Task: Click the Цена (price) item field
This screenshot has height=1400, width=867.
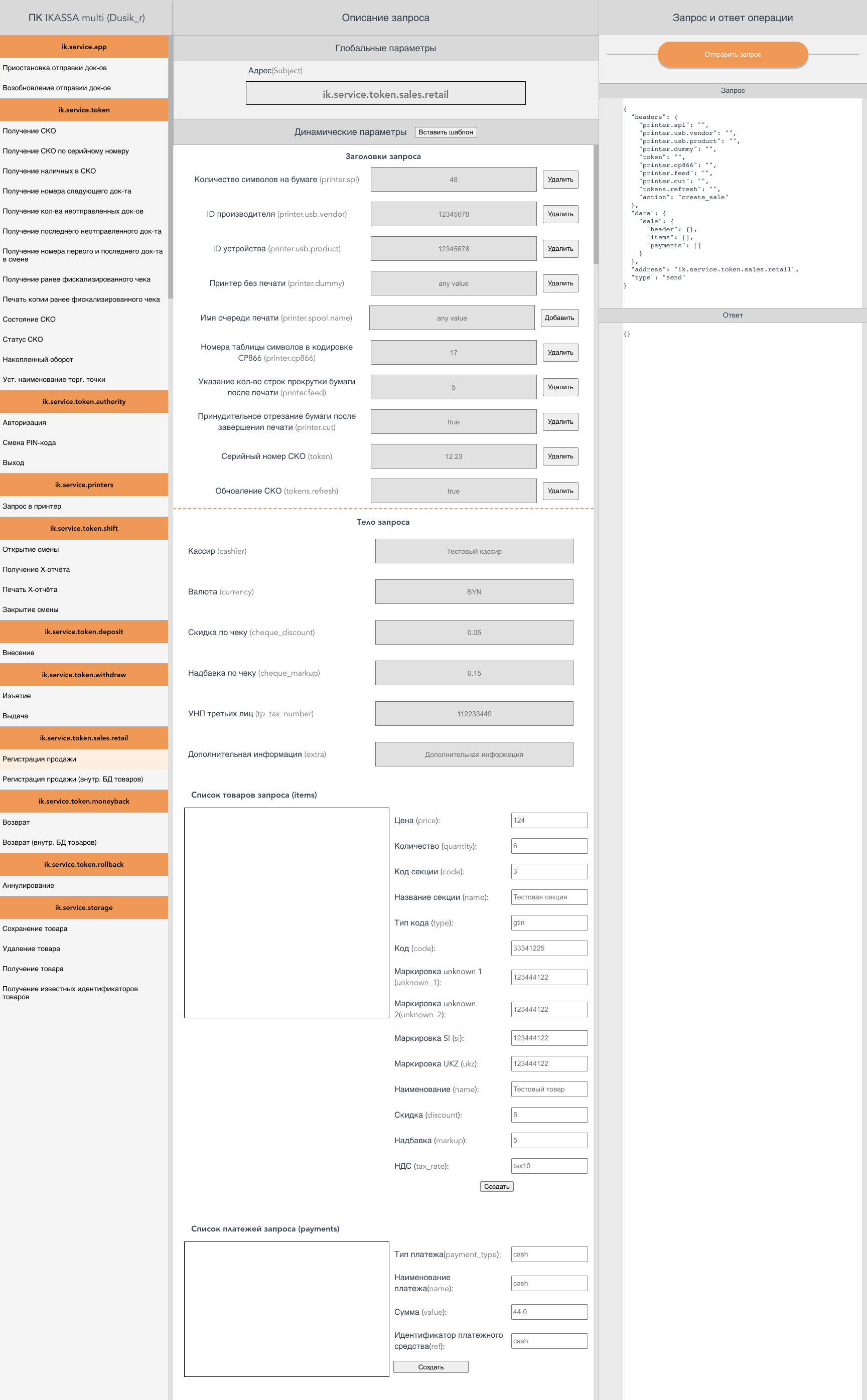Action: [549, 820]
